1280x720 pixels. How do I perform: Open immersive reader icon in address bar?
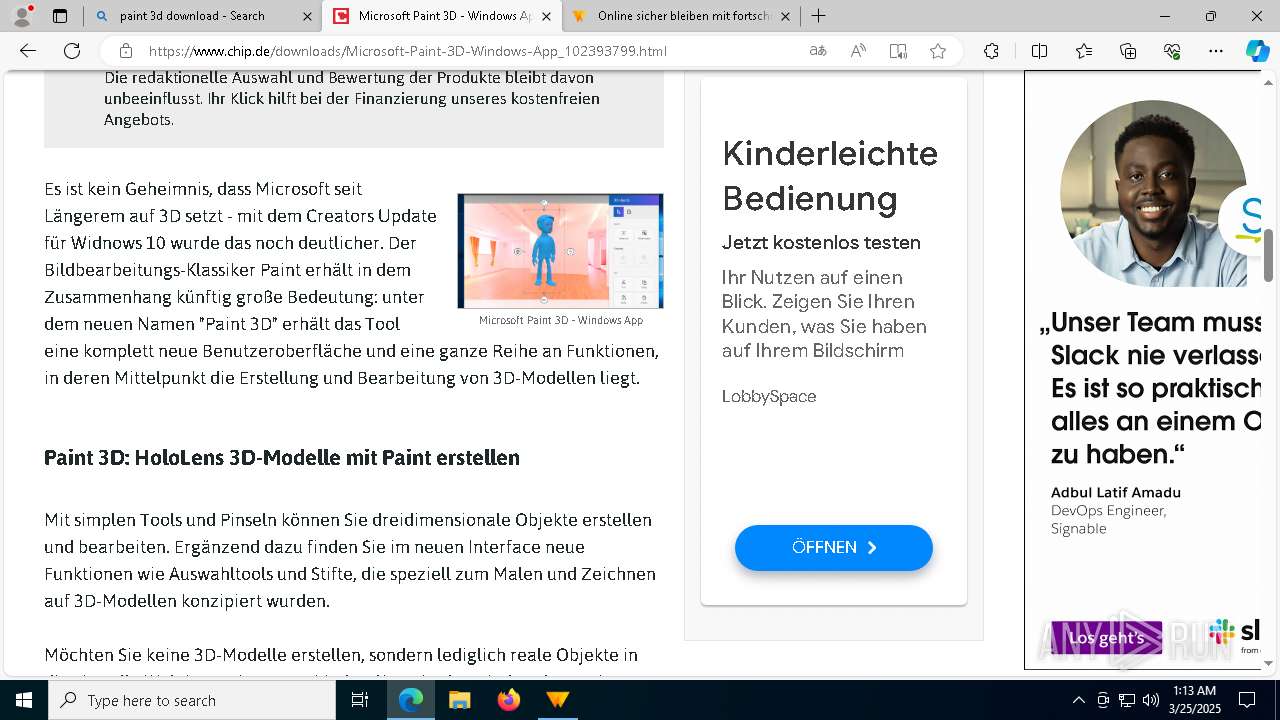click(898, 51)
